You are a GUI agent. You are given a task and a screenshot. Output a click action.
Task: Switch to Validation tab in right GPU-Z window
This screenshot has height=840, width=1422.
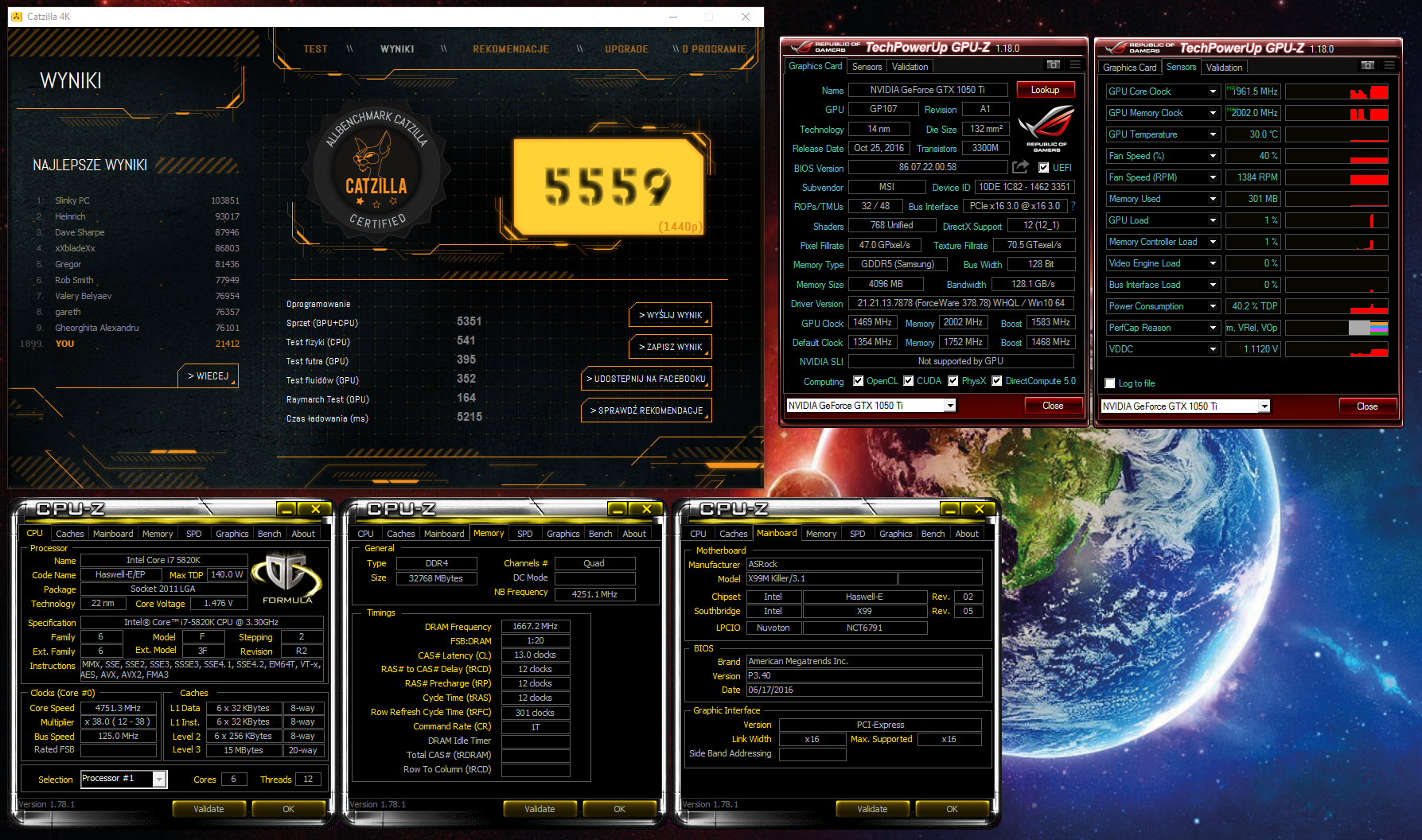pos(1224,68)
